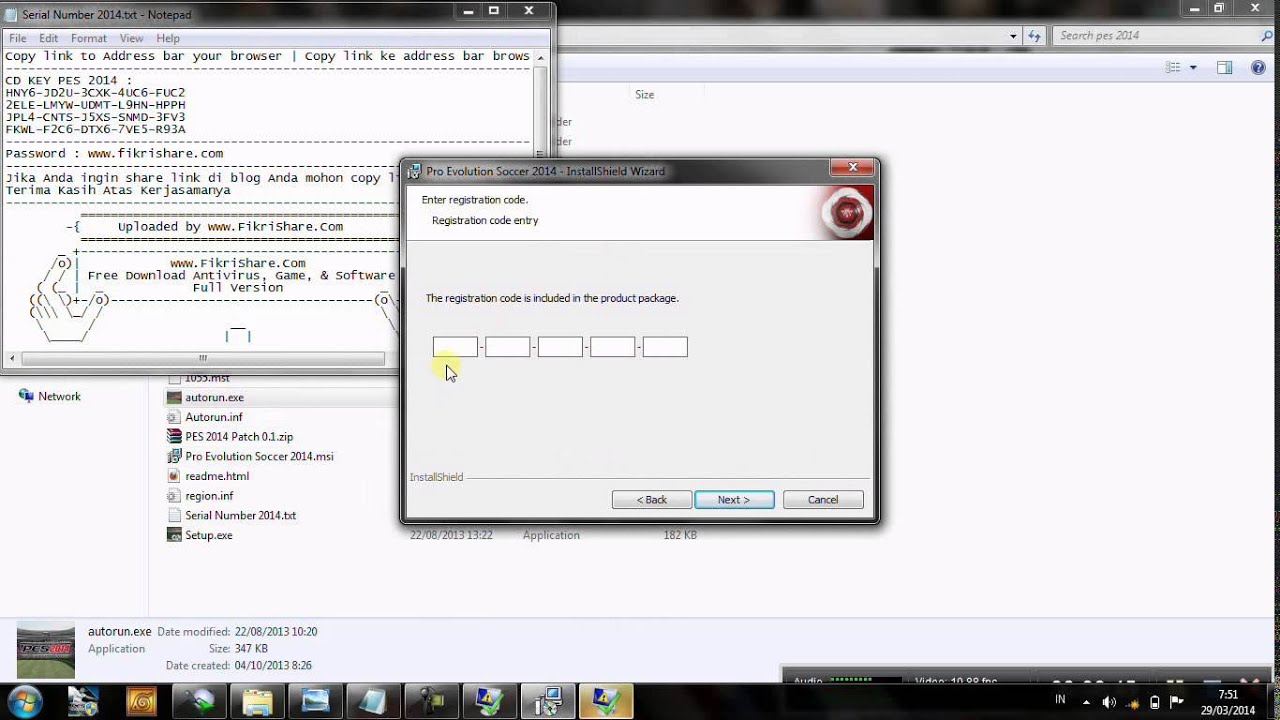Open the view options dropdown arrow

(x=1193, y=67)
